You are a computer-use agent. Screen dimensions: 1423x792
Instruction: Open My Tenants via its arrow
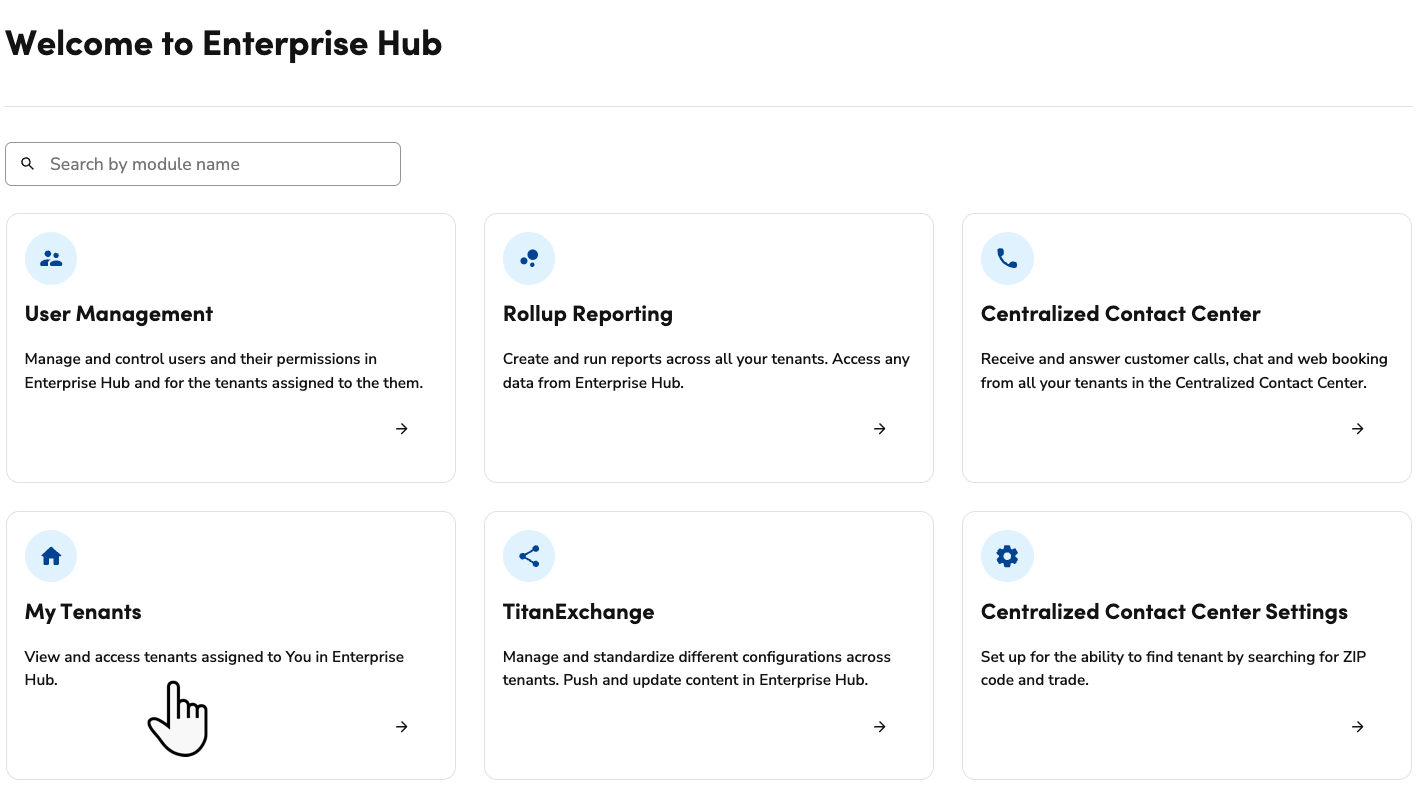(401, 726)
